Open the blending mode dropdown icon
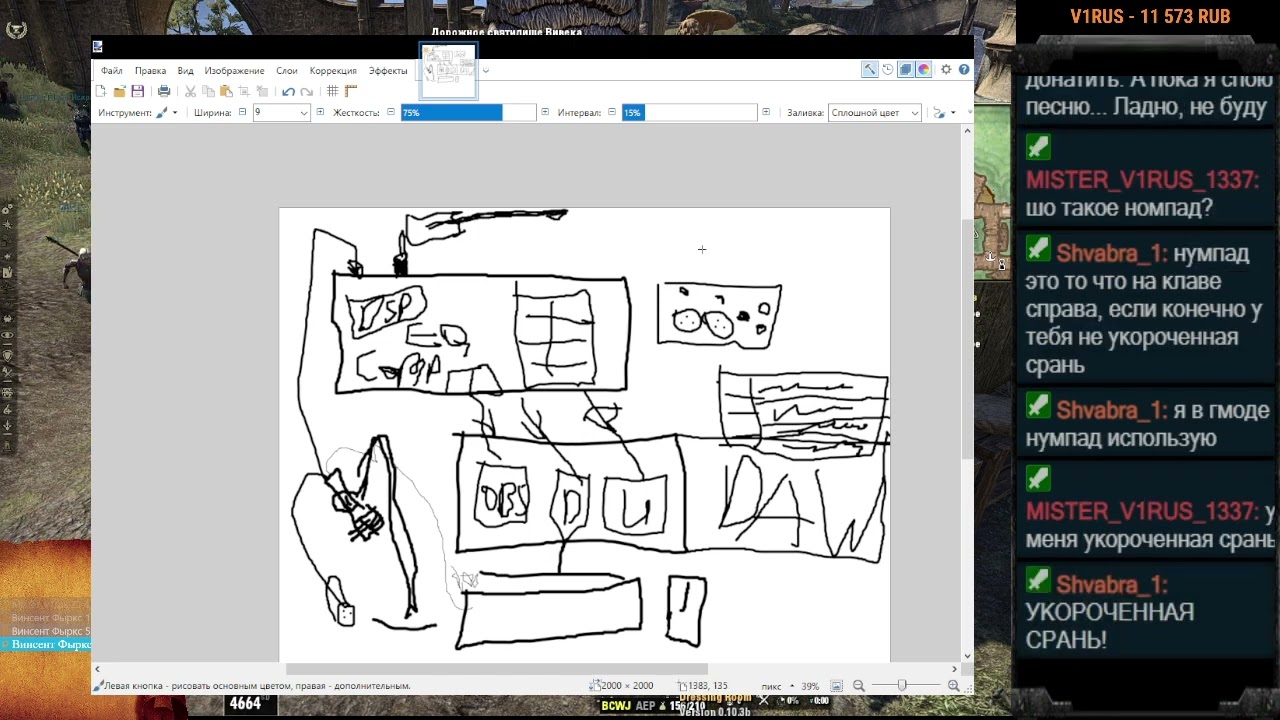The image size is (1280, 720). 944,113
